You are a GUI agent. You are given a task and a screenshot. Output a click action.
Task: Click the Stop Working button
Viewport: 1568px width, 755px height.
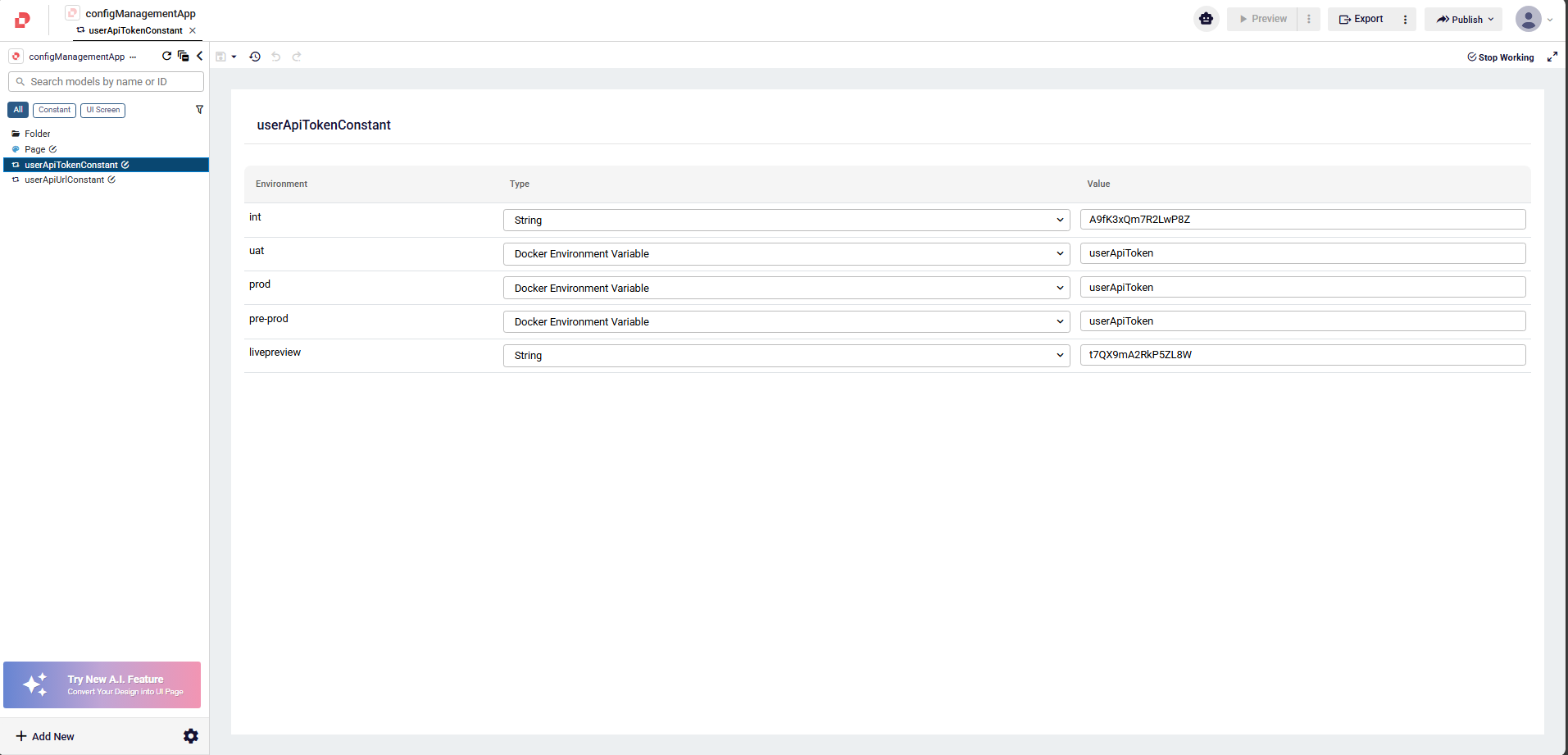click(1500, 57)
